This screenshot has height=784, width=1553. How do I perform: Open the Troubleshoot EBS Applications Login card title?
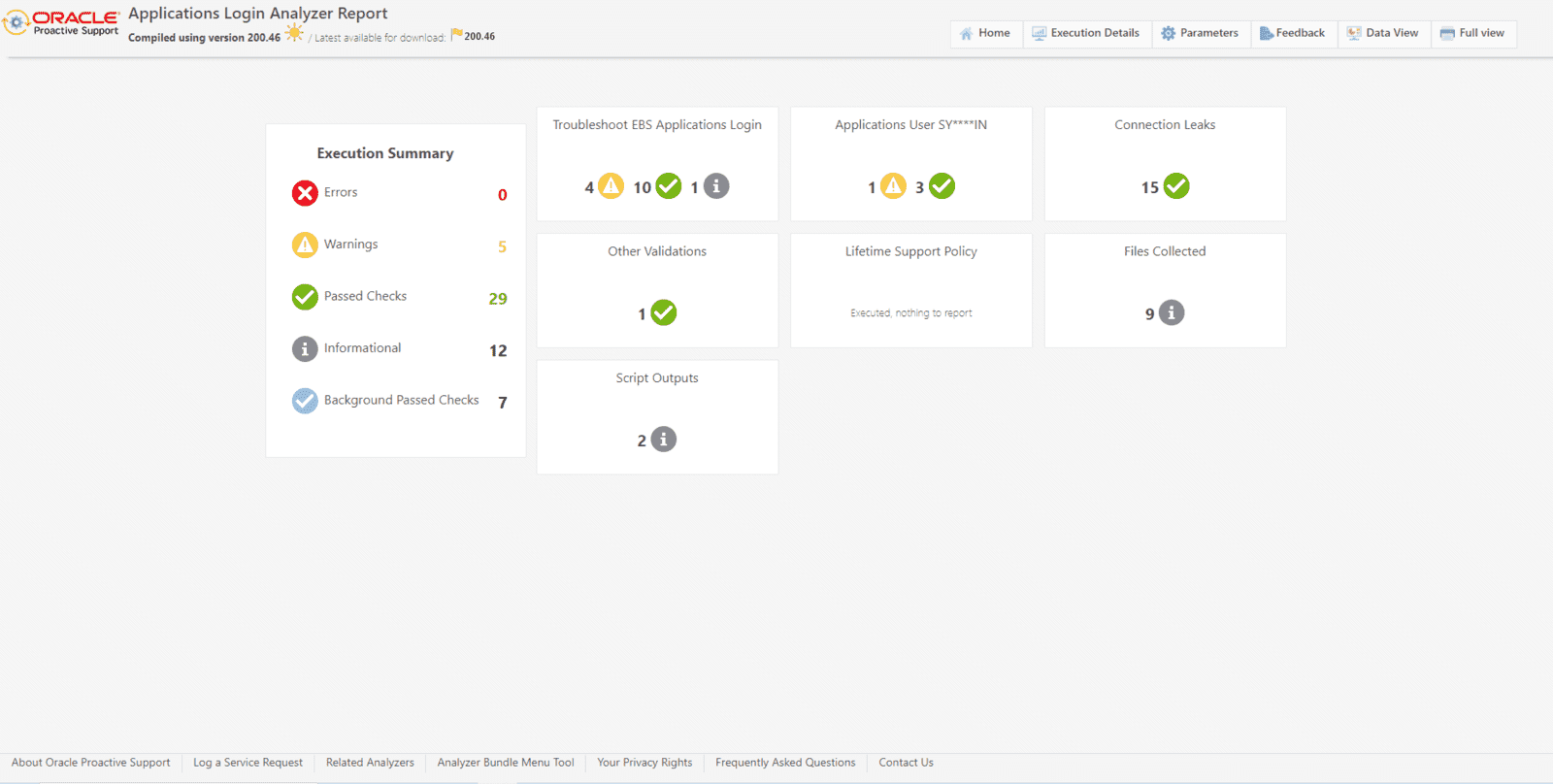(657, 125)
